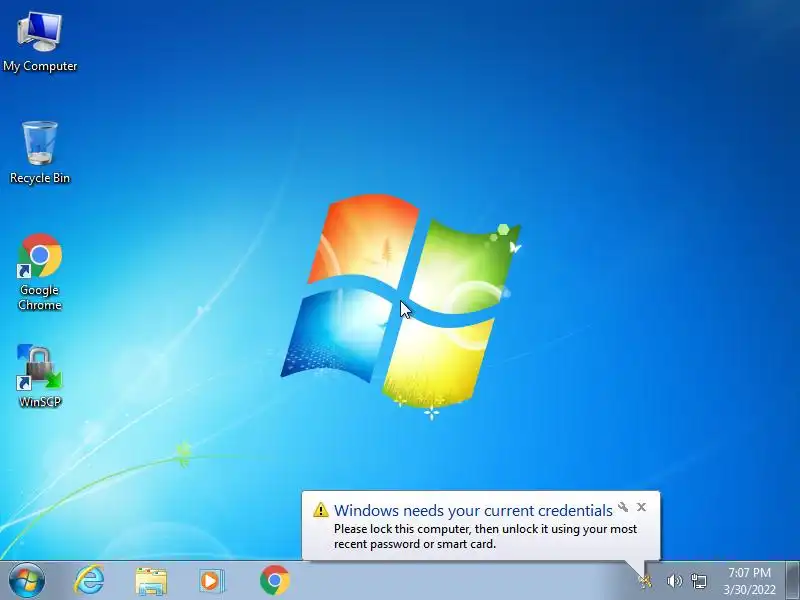Open Windows Explorer from the taskbar

point(151,581)
